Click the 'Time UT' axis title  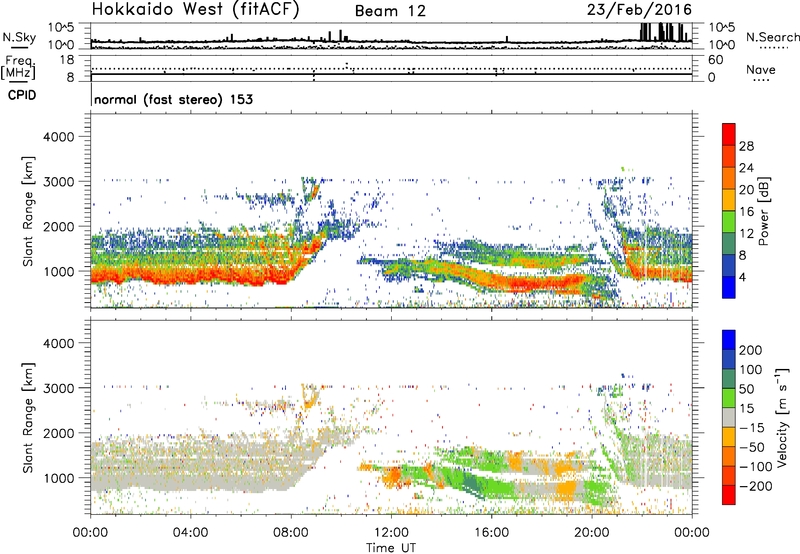point(391,548)
